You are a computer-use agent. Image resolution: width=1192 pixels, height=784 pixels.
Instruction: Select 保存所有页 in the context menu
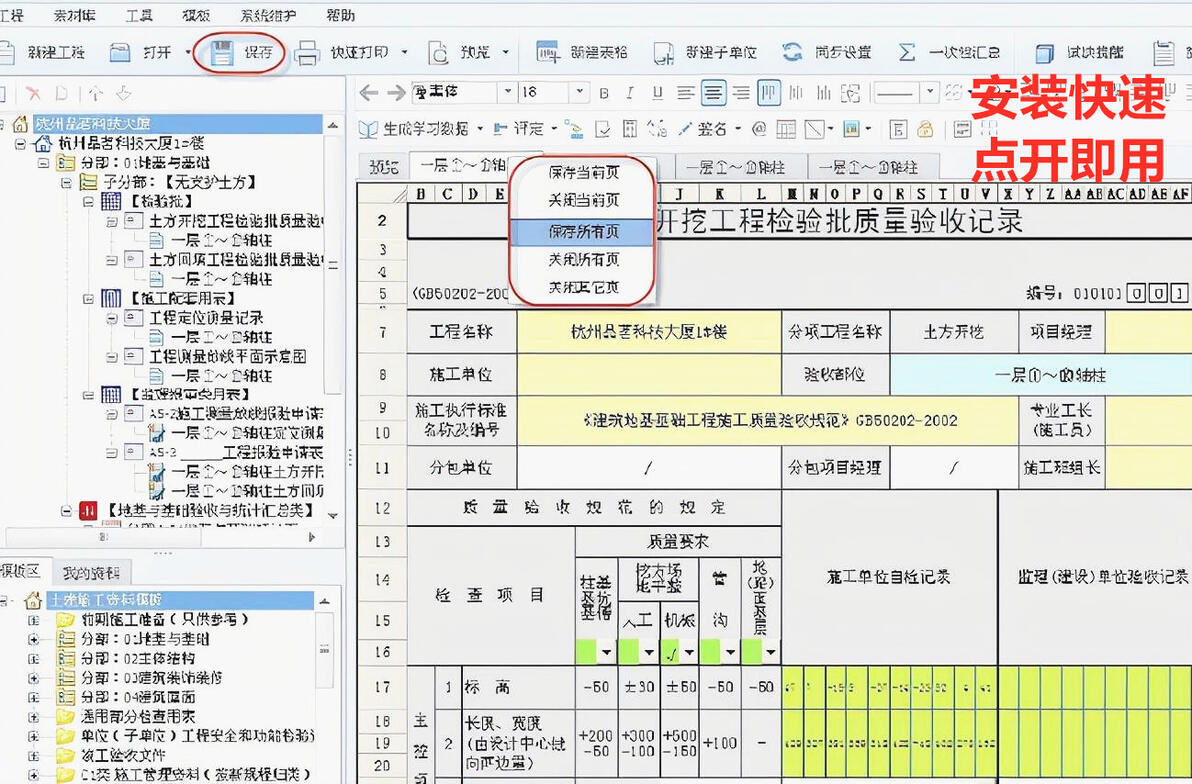point(583,231)
